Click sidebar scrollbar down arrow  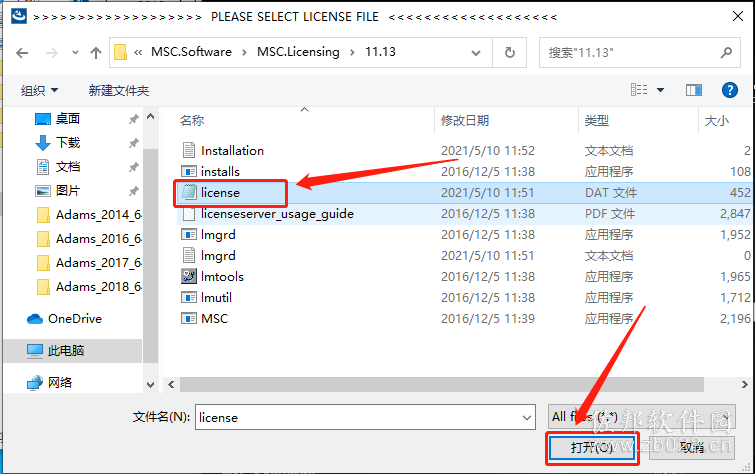coord(150,384)
